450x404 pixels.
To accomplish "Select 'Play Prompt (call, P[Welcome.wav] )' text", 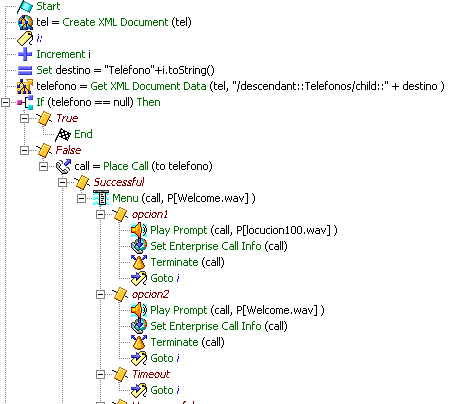I will tap(237, 310).
